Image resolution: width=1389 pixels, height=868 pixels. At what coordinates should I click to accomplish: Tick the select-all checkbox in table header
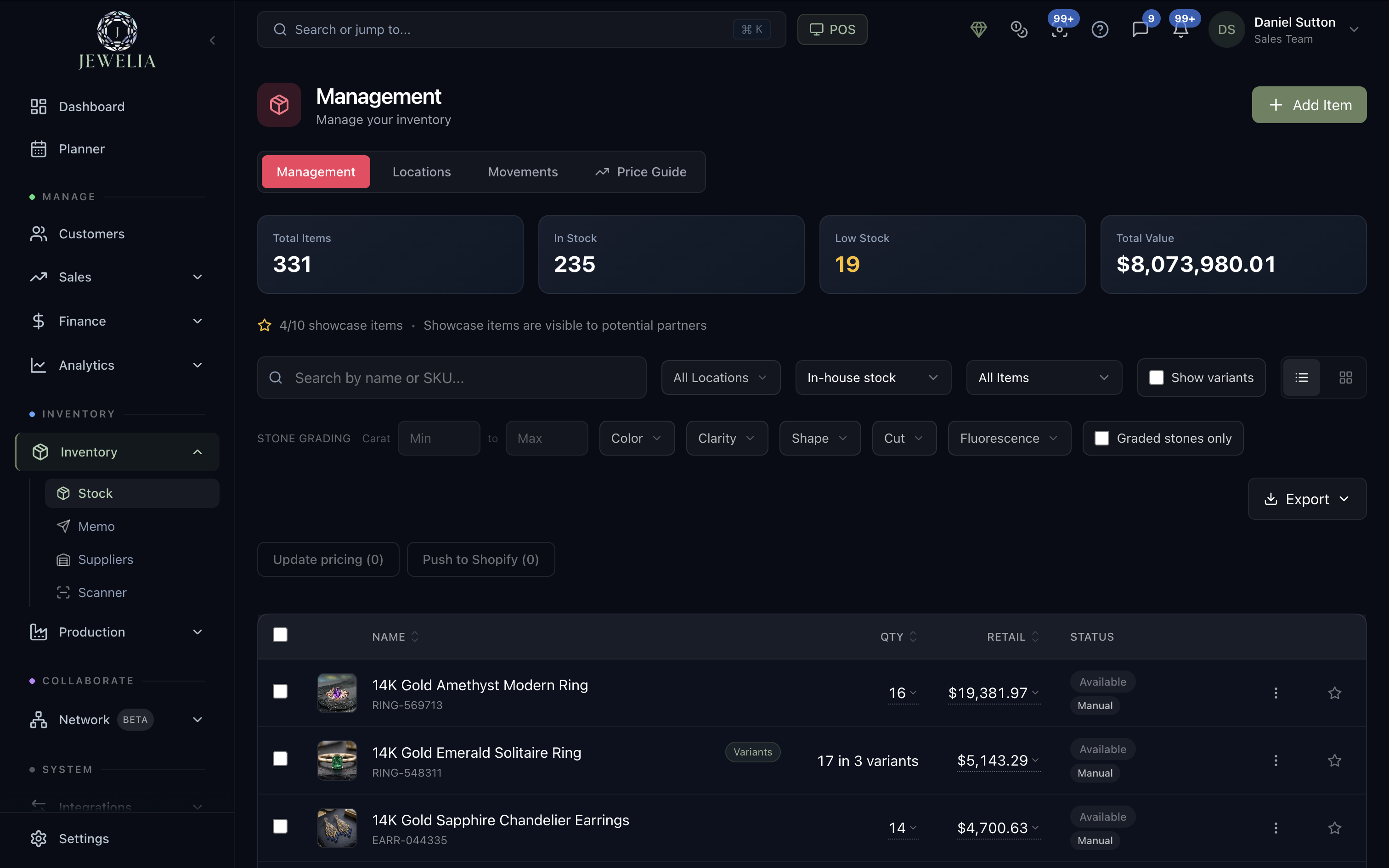click(280, 634)
